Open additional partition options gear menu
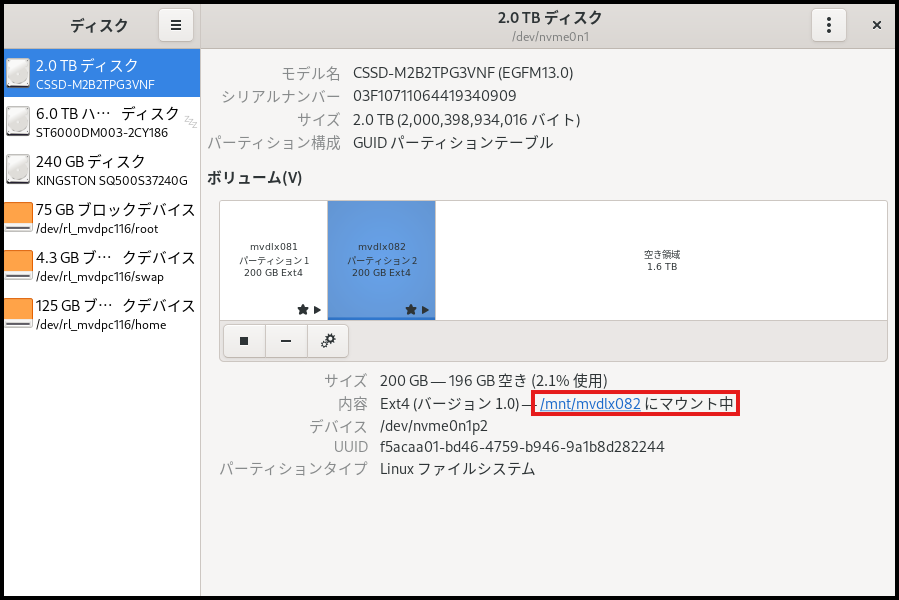Viewport: 899px width, 600px height. pos(327,341)
